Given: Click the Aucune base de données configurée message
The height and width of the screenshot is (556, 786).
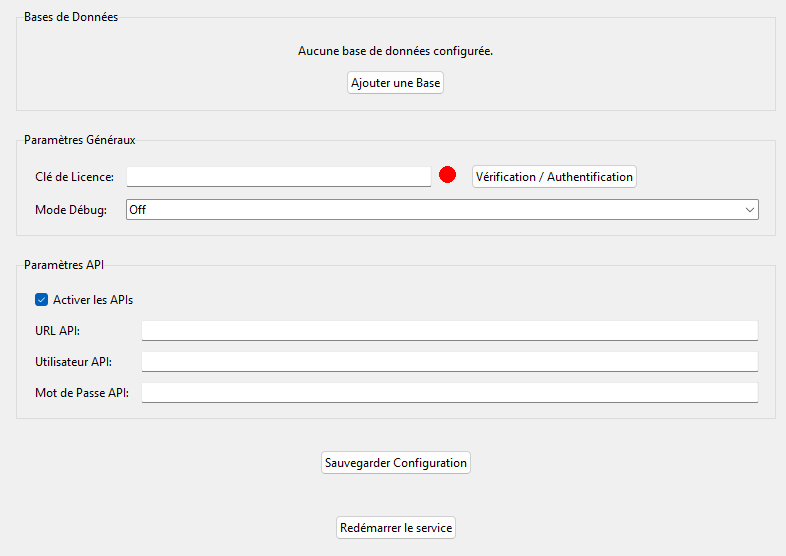Looking at the screenshot, I should pos(396,50).
